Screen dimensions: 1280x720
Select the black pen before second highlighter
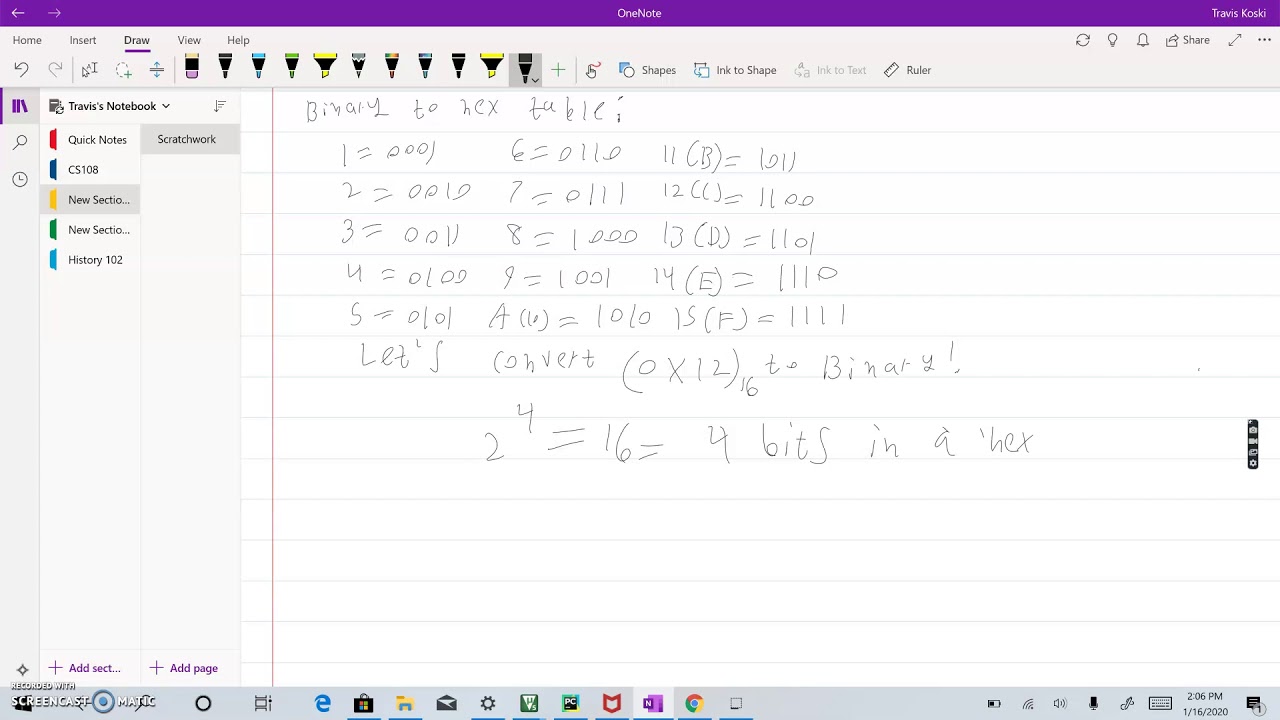[458, 68]
